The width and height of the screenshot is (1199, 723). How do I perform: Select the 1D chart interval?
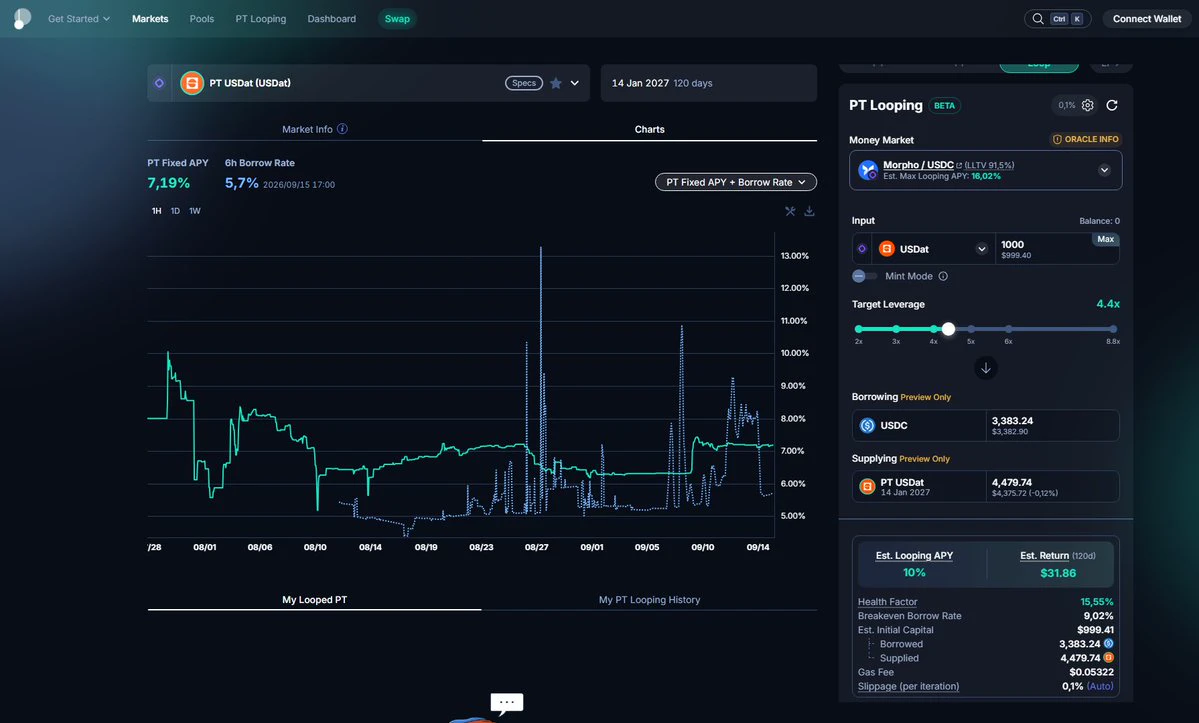click(175, 211)
